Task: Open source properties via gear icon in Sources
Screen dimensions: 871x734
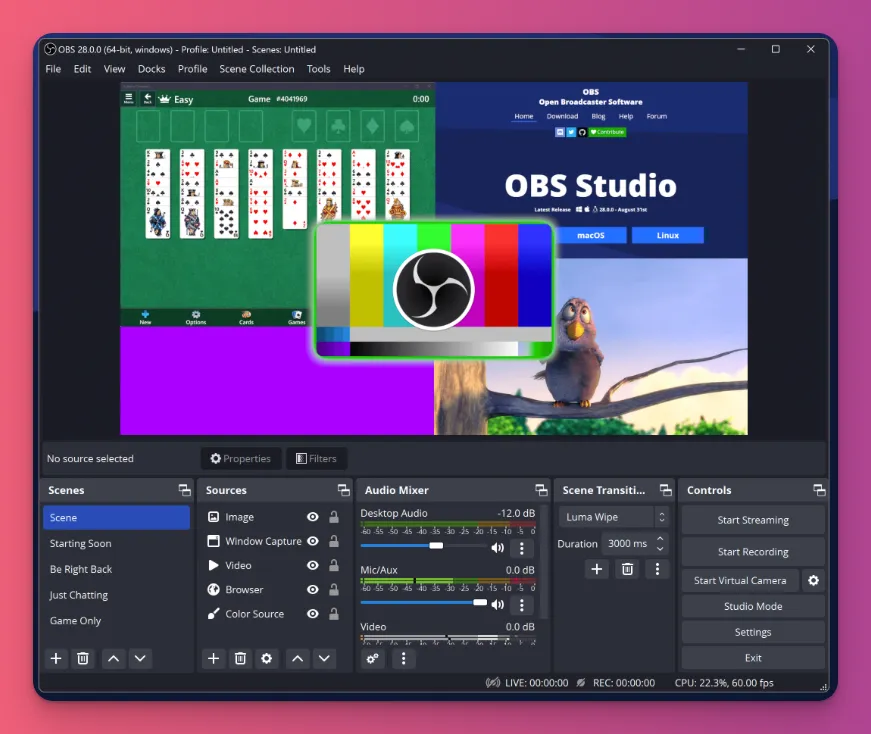Action: (x=266, y=659)
